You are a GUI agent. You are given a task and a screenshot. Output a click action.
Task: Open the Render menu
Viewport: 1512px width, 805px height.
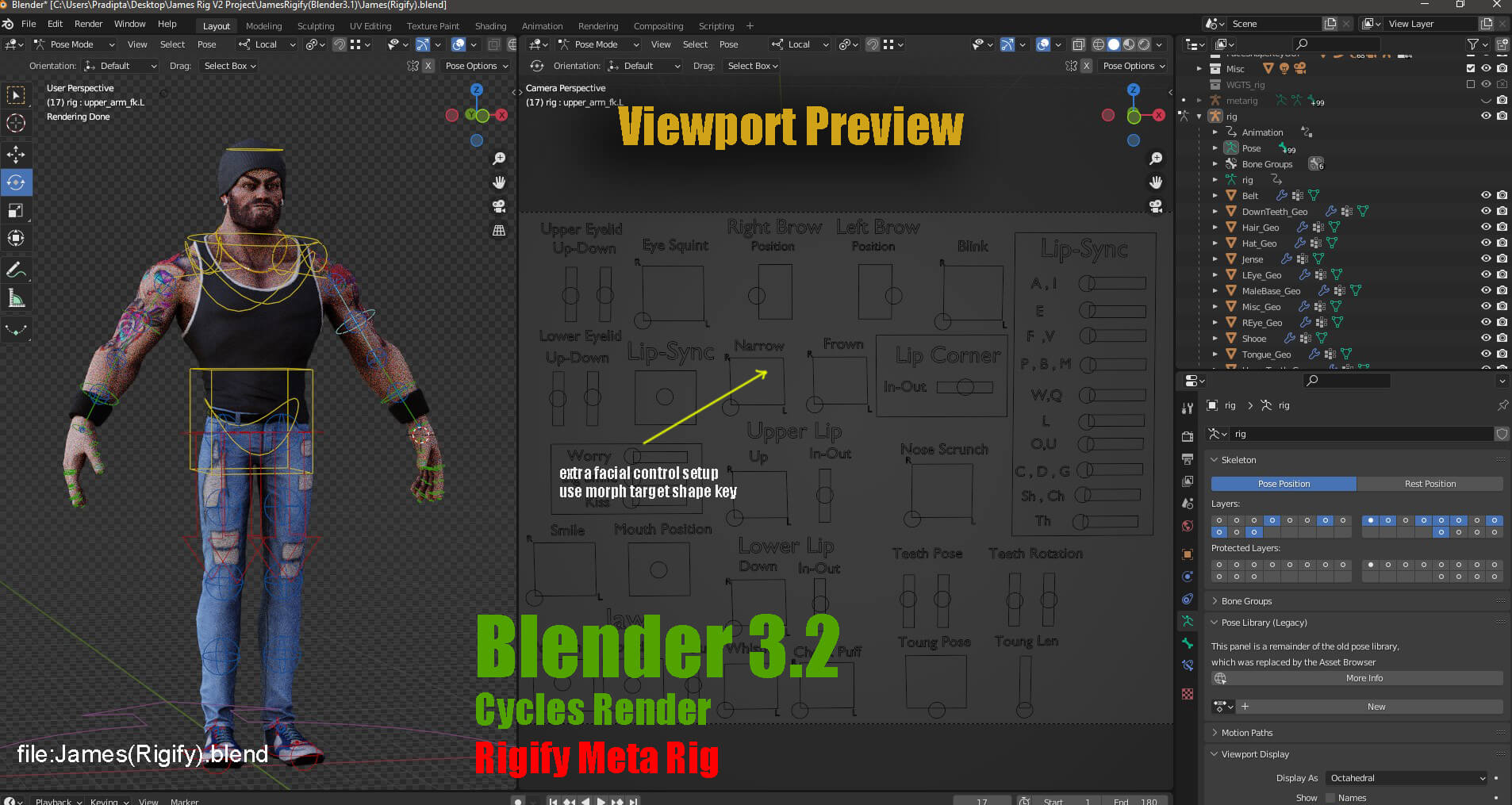point(88,24)
